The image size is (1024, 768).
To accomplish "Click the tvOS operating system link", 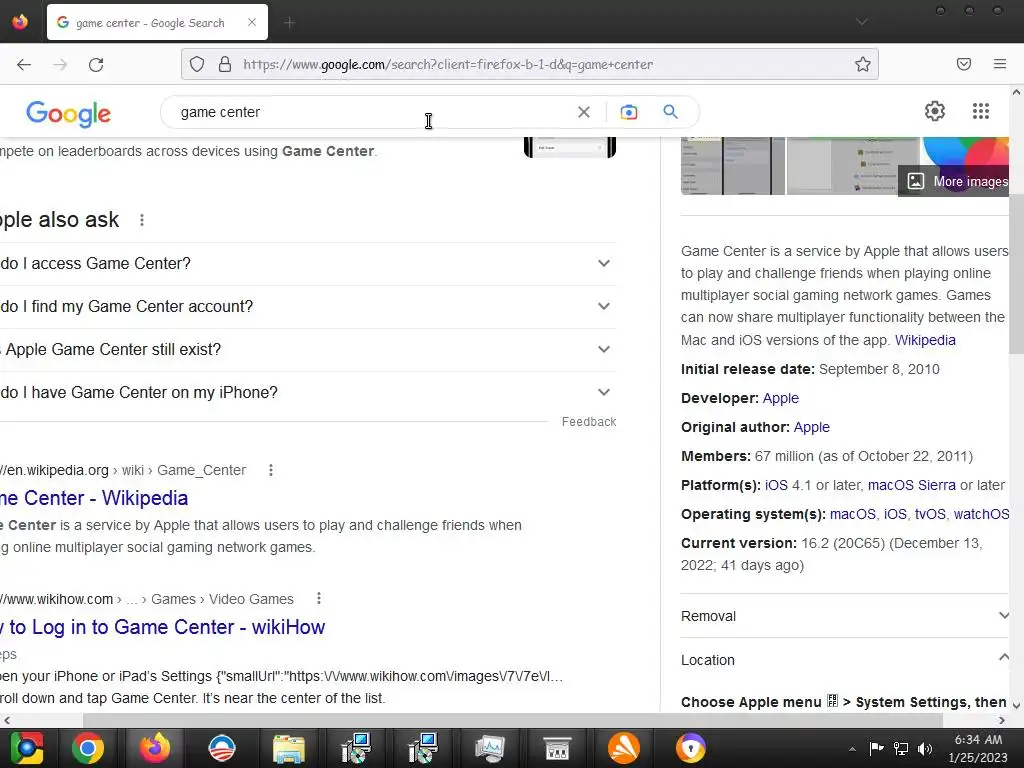I will tap(930, 514).
